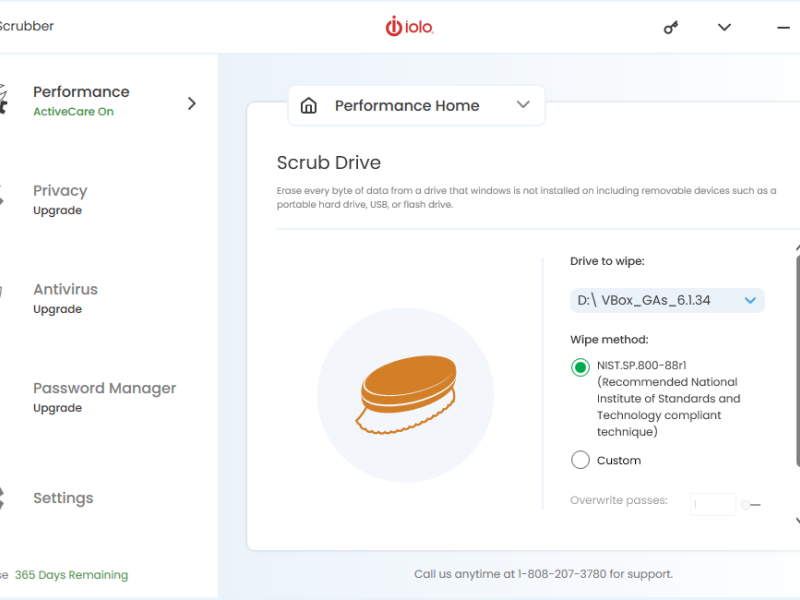Expand the header chevron menu
The image size is (800, 600).
click(724, 28)
